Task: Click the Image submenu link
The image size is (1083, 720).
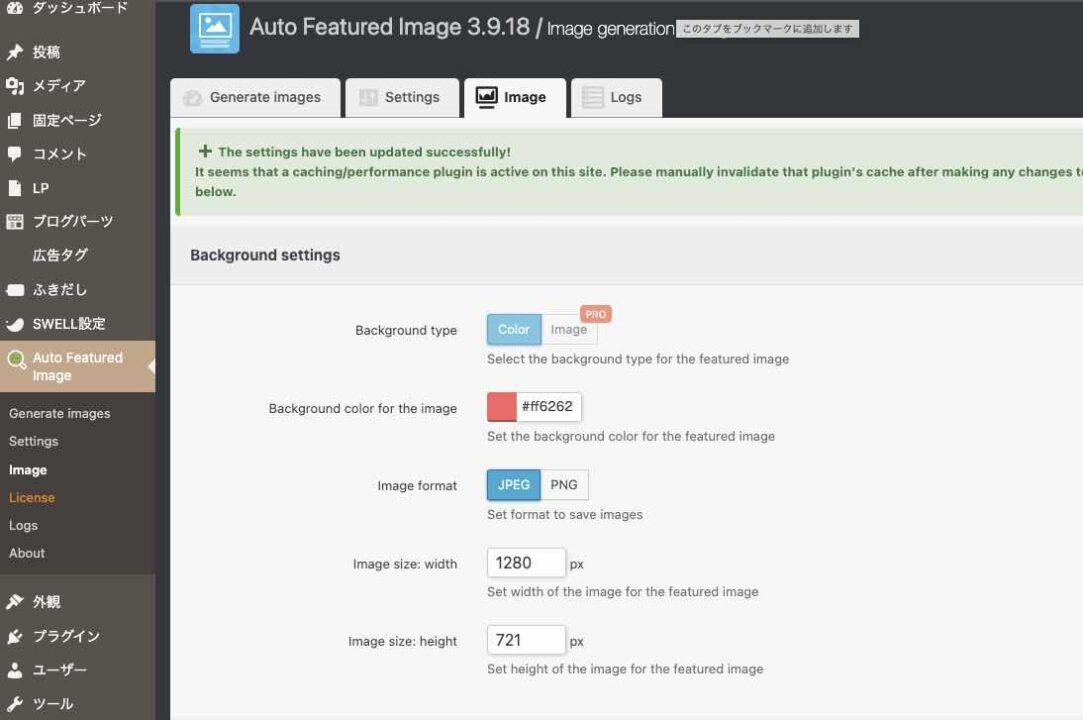Action: click(28, 470)
